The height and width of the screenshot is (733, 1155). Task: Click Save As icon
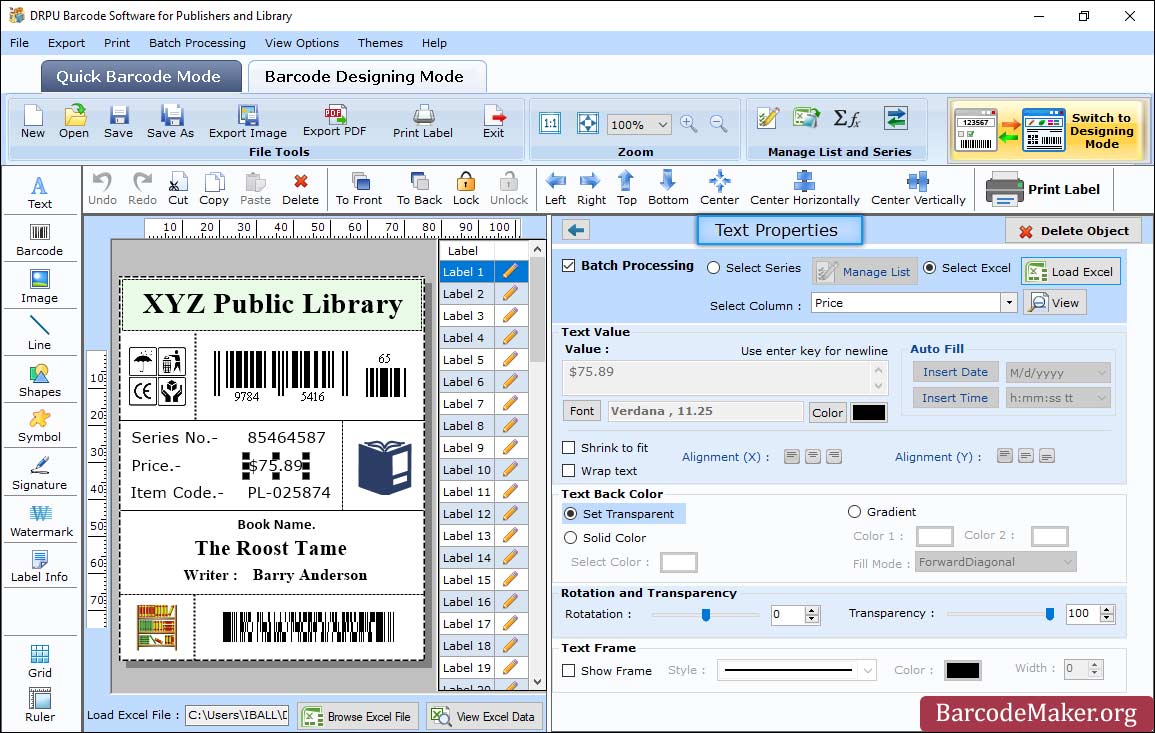pos(171,122)
